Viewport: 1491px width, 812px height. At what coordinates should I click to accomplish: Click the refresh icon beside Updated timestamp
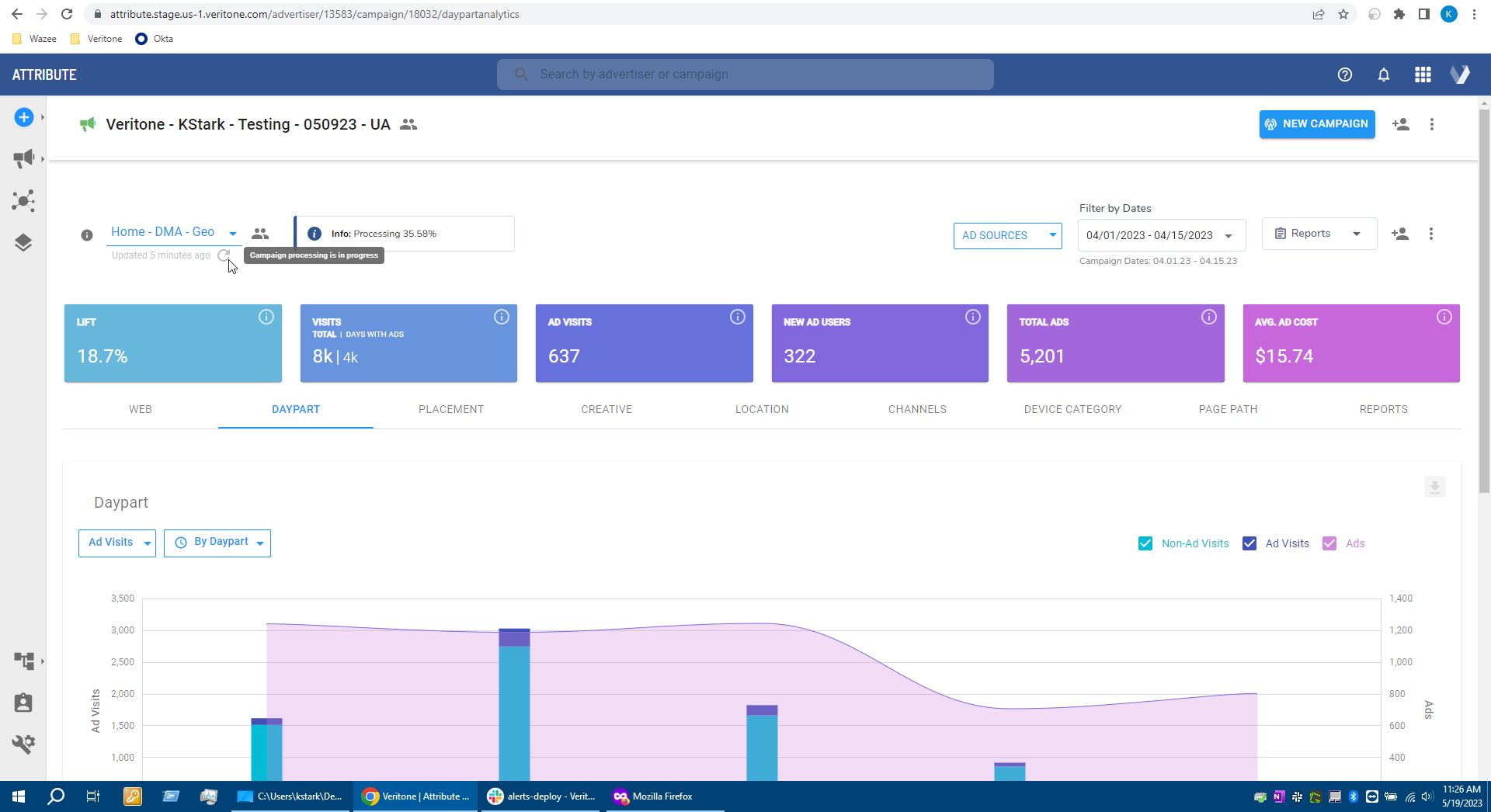point(224,255)
